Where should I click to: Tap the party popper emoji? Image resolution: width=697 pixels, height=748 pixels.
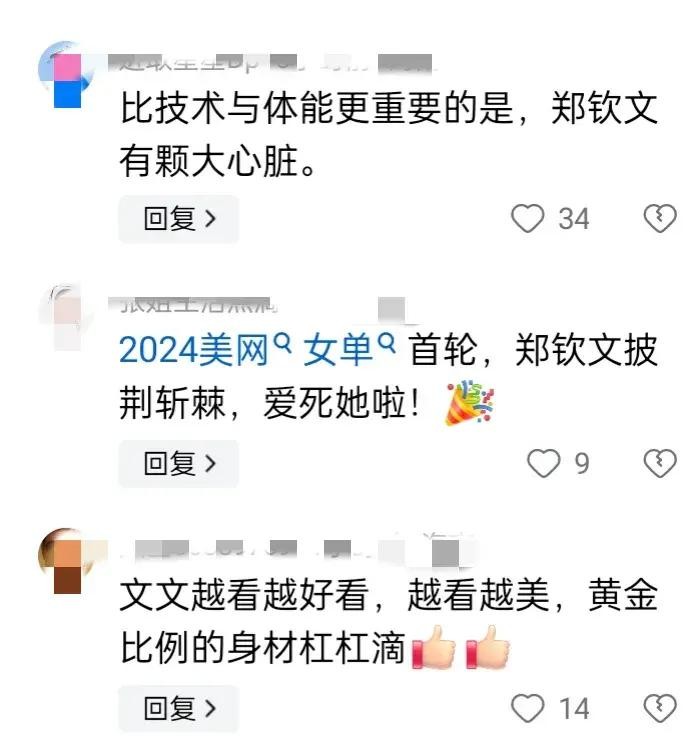click(x=470, y=403)
